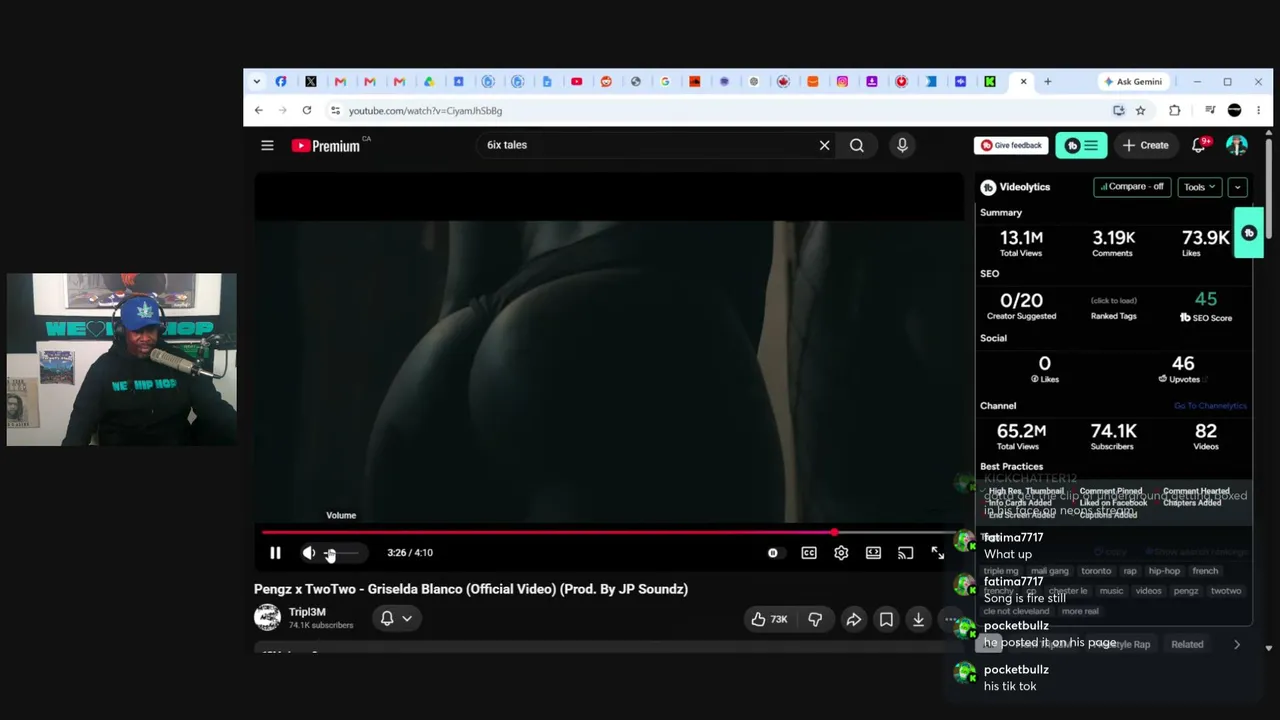The height and width of the screenshot is (720, 1280).
Task: Save video with bookmark icon
Action: pos(886,619)
